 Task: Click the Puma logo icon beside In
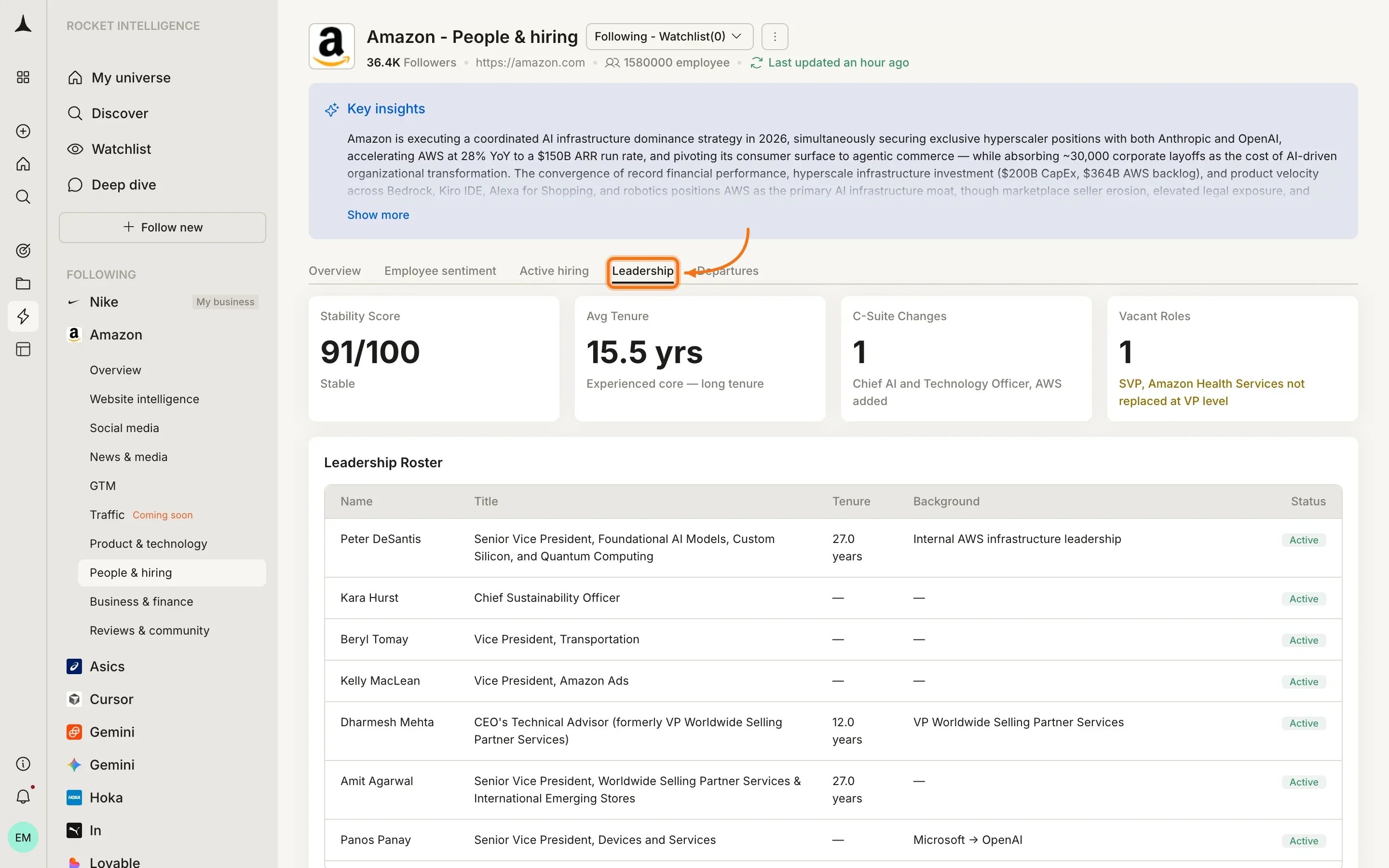74,830
